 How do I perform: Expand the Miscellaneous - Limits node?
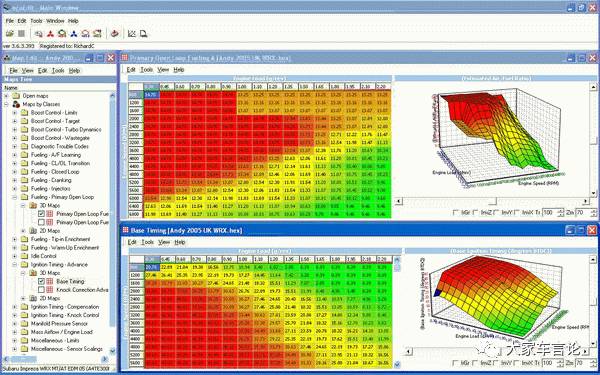pos(15,340)
